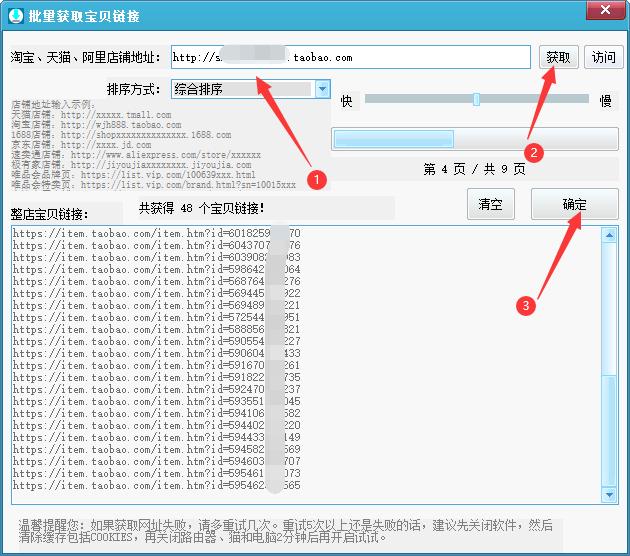Image resolution: width=630 pixels, height=556 pixels.
Task: Click the app icon in title bar
Action: [x=16, y=16]
